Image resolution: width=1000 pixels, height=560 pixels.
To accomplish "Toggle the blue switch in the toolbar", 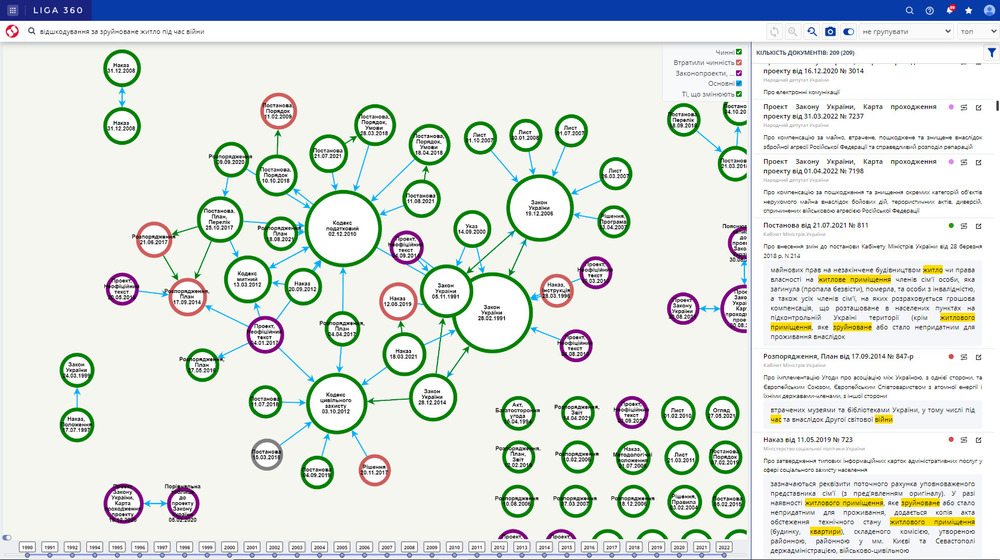I will (x=848, y=31).
